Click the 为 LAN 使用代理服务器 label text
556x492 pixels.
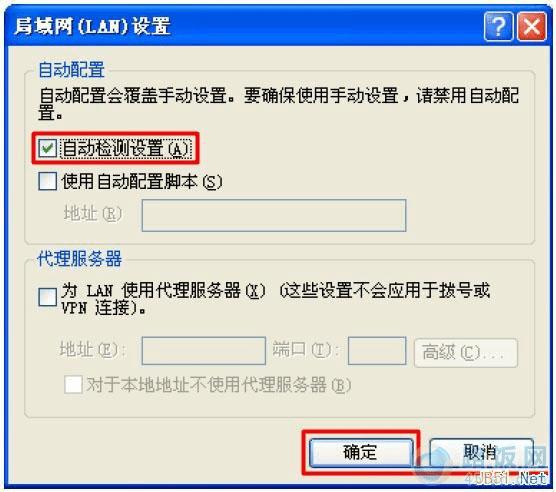163,291
